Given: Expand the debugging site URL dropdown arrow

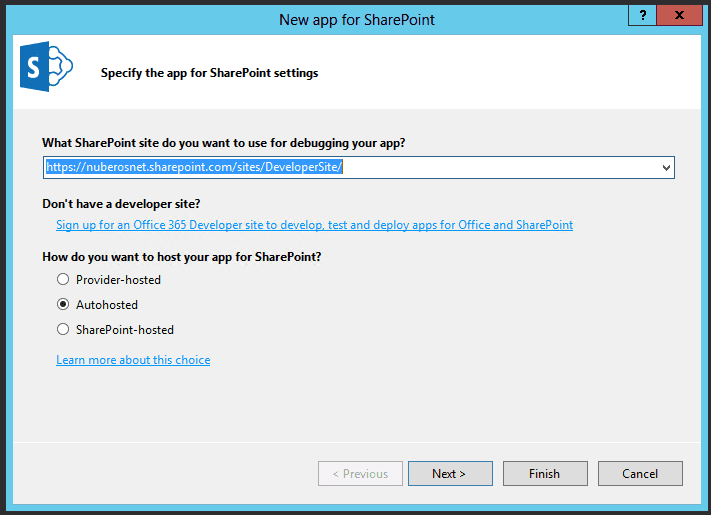Looking at the screenshot, I should tap(666, 168).
